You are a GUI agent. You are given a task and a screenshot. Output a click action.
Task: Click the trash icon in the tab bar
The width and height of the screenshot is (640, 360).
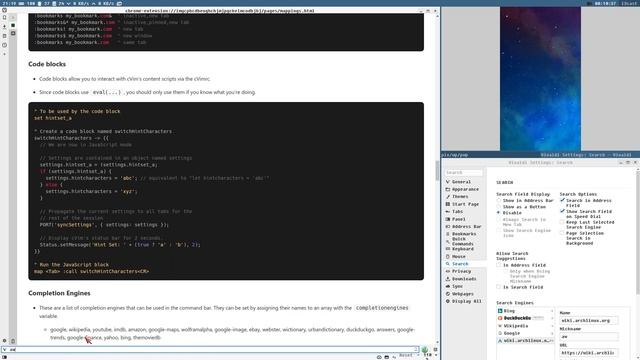pos(13,340)
